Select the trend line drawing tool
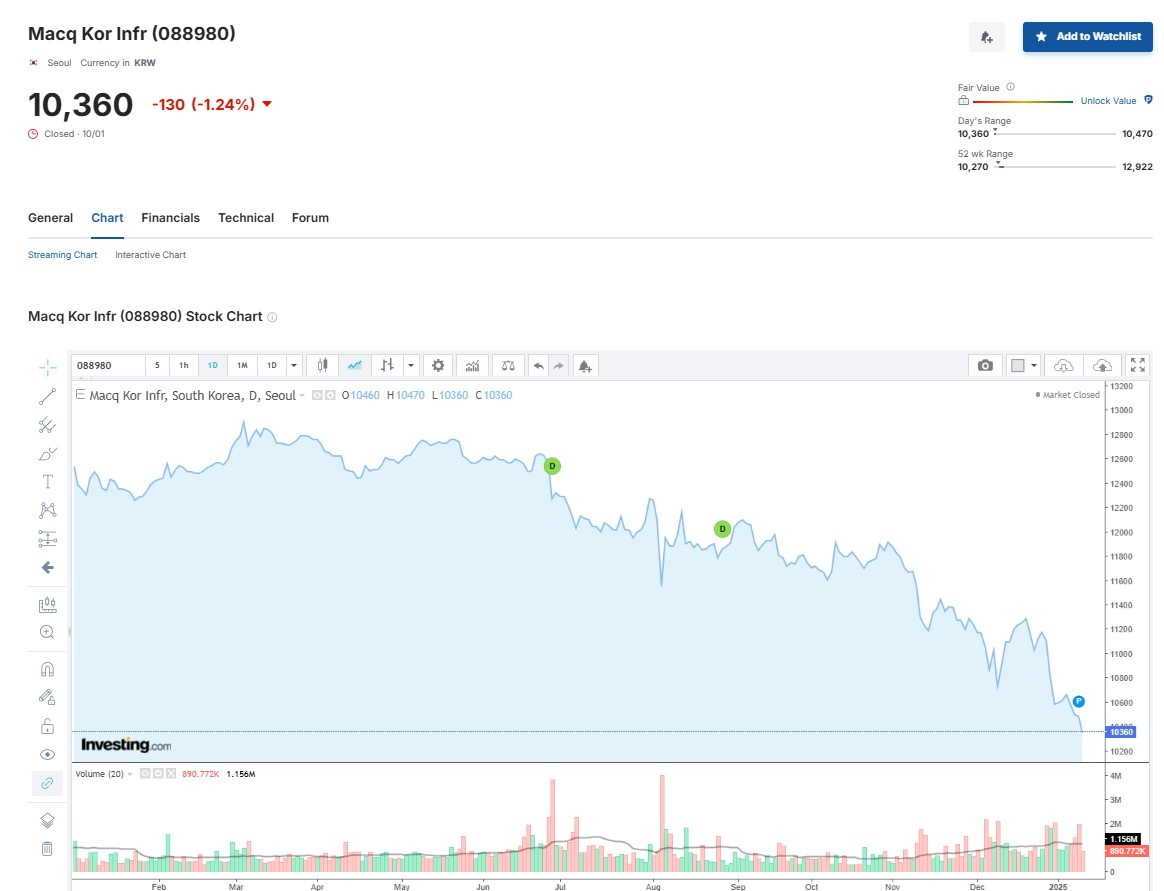Screen dimensions: 1164x891 pyautogui.click(x=48, y=396)
